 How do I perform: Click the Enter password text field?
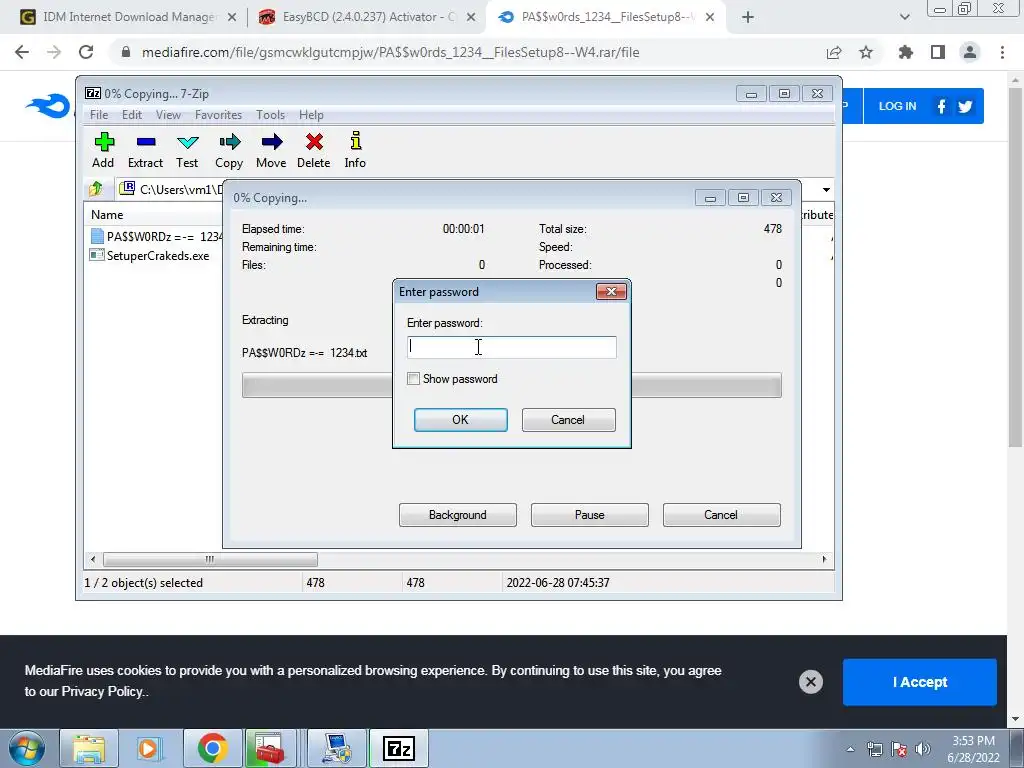pos(511,347)
